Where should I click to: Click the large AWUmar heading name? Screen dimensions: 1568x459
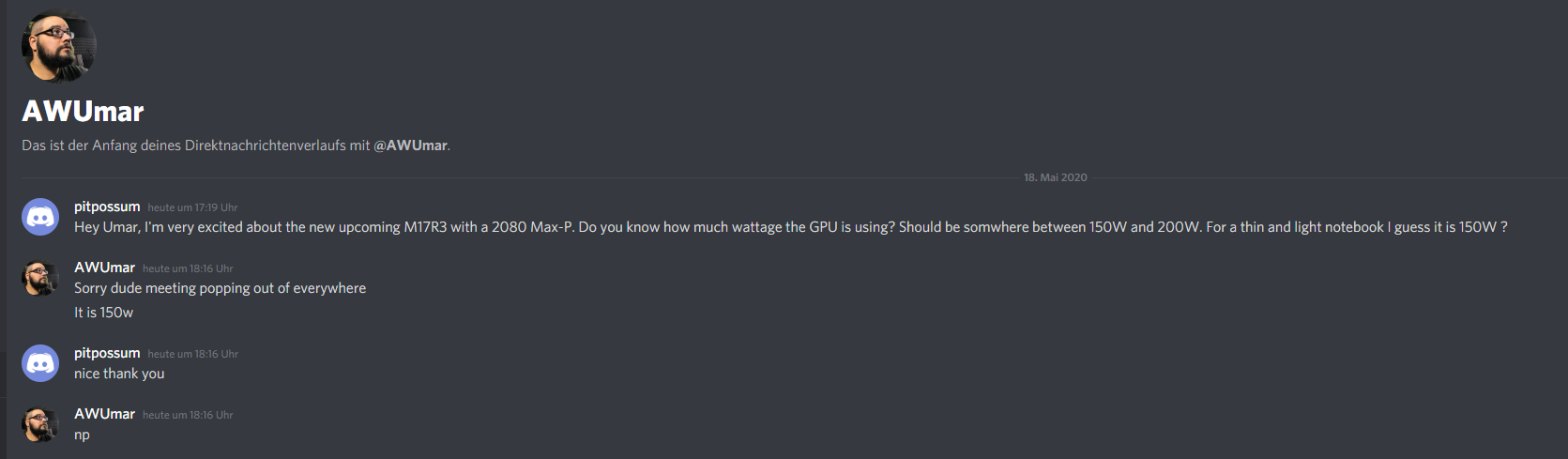click(83, 112)
